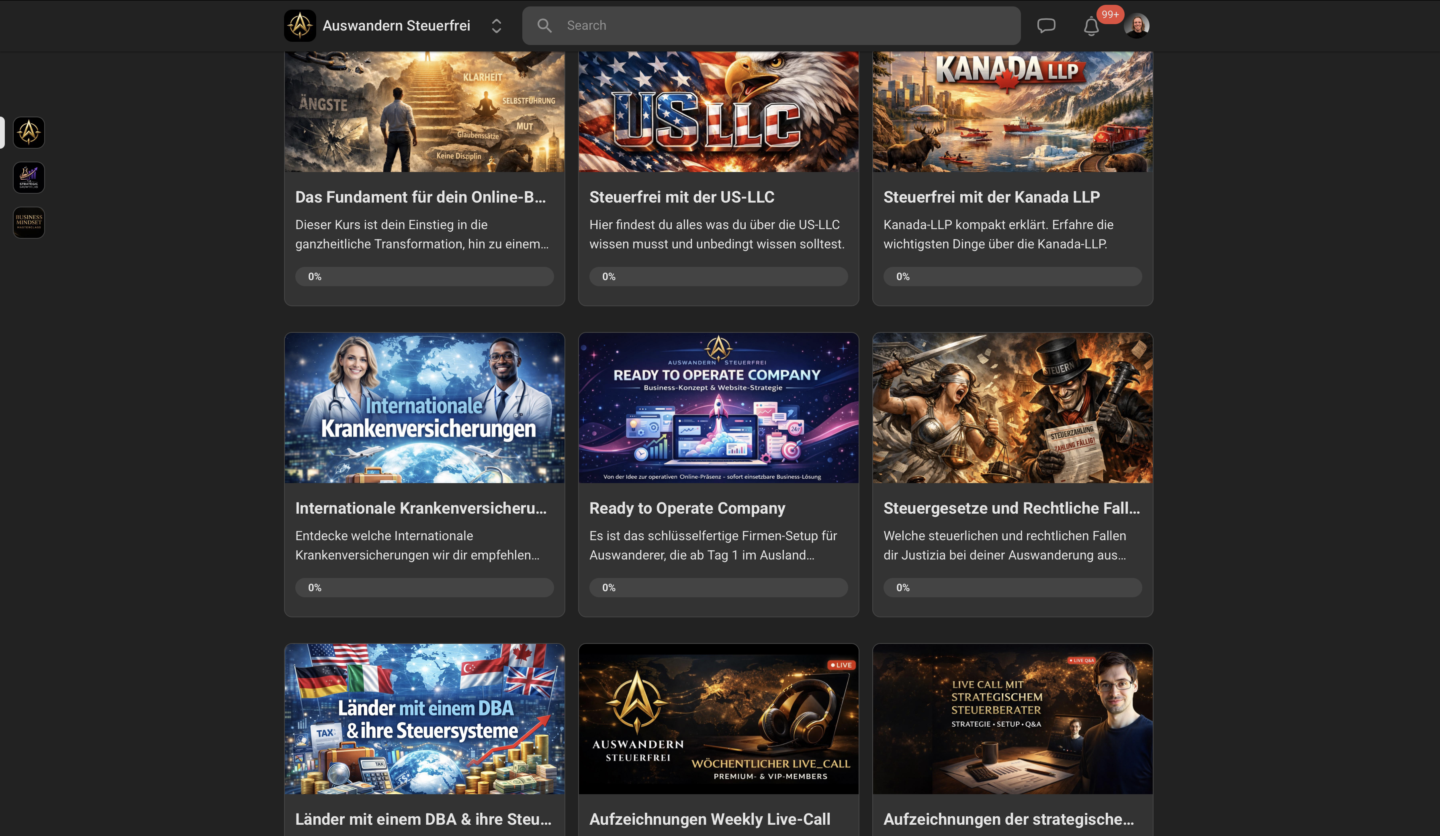Open the Live Call mit Strategischem Steuerberater thumbnail

[1013, 719]
